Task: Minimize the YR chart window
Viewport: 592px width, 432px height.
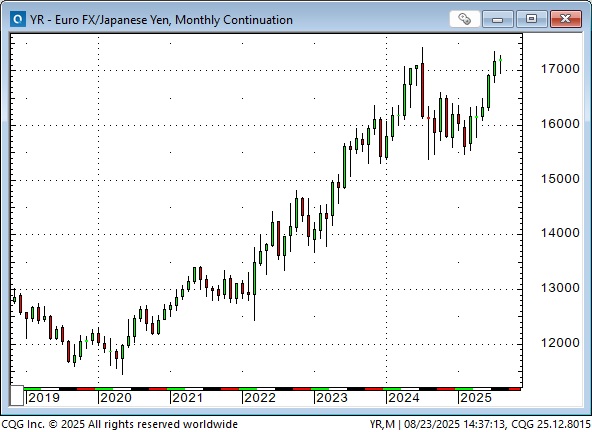Action: 498,19
